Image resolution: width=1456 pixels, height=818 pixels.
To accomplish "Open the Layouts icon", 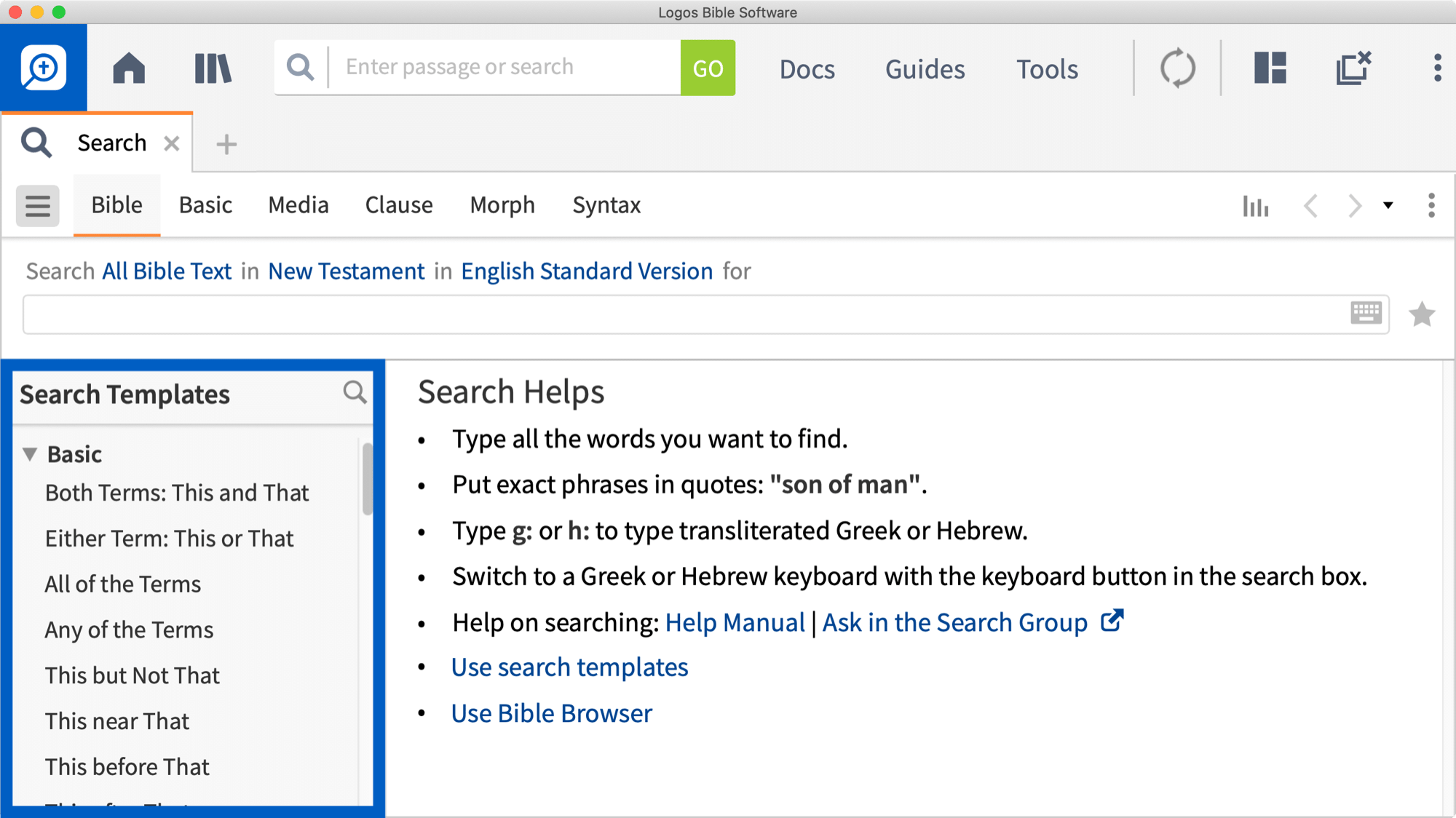I will click(1270, 68).
